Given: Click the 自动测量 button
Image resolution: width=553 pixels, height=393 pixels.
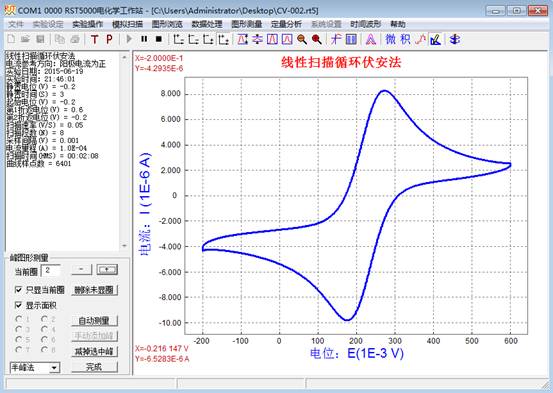Looking at the screenshot, I should click(x=94, y=321).
